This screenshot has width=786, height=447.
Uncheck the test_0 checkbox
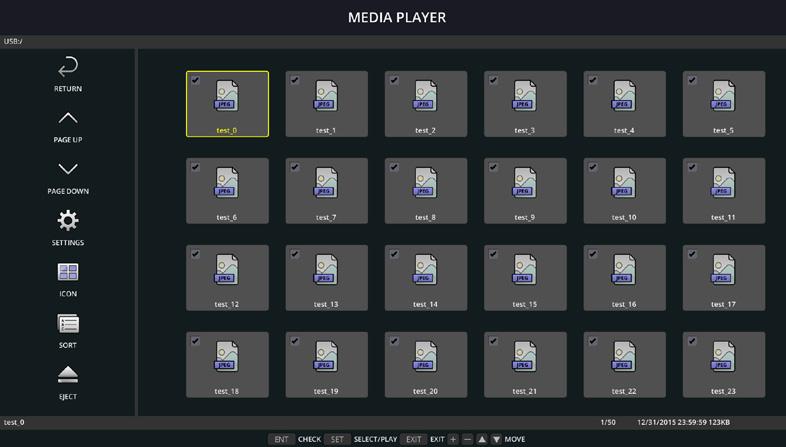click(195, 80)
